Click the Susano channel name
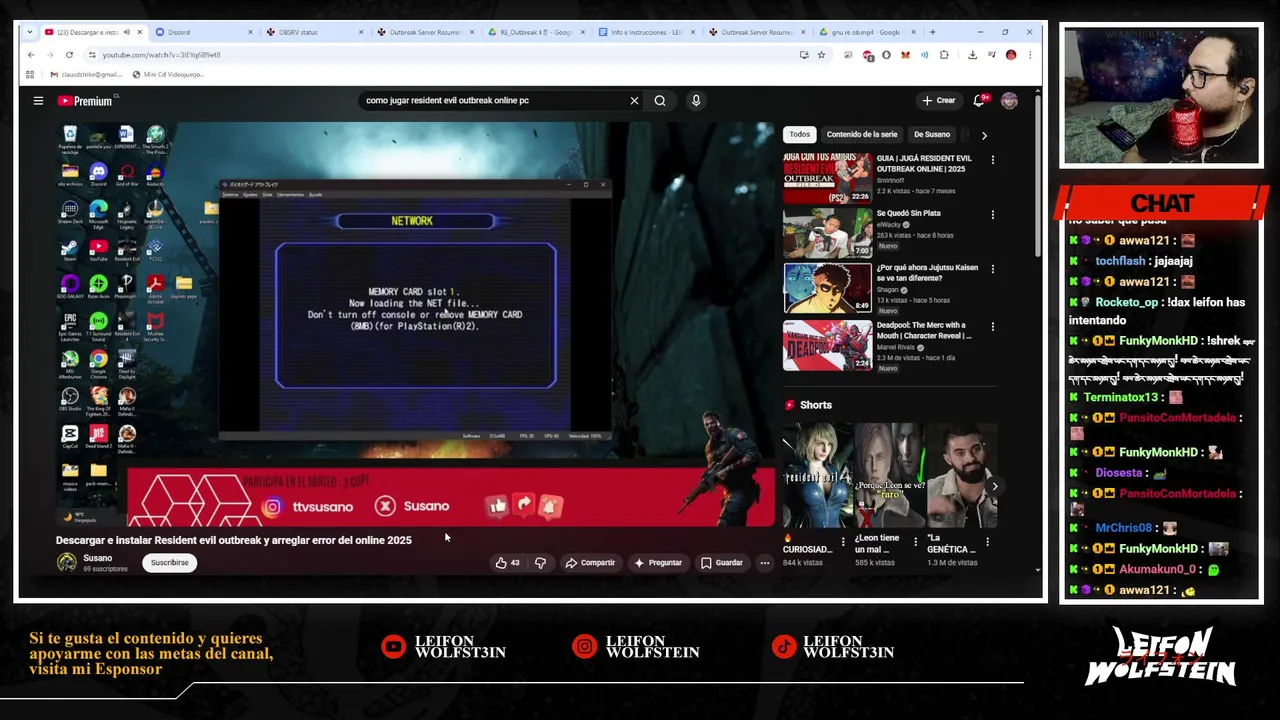The image size is (1280, 720). pyautogui.click(x=97, y=558)
